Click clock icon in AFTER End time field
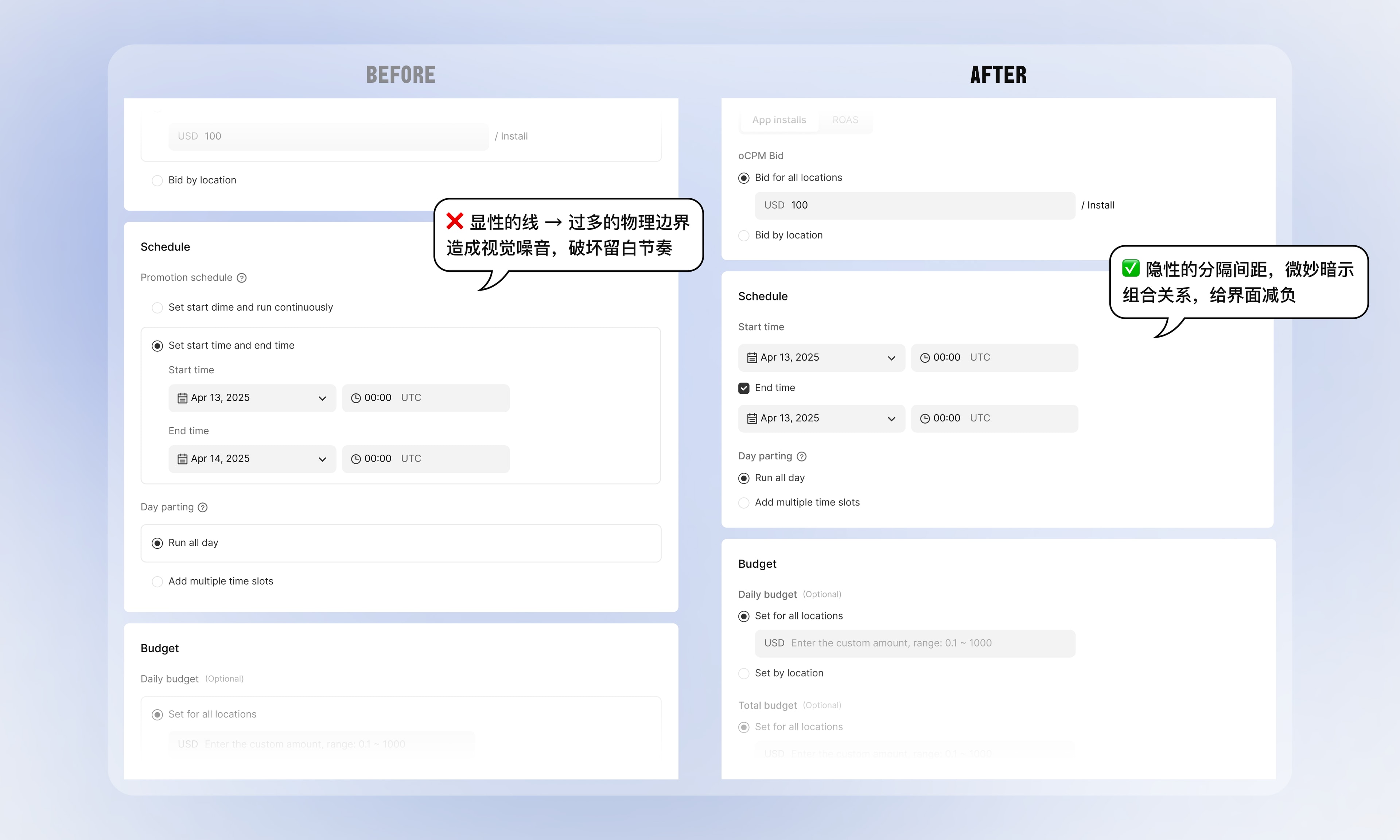This screenshot has height=840, width=1400. pyautogui.click(x=925, y=419)
